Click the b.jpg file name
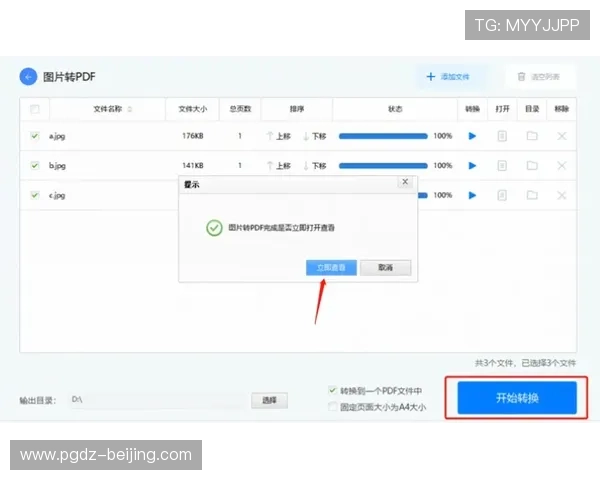Image resolution: width=600 pixels, height=480 pixels. click(x=57, y=165)
